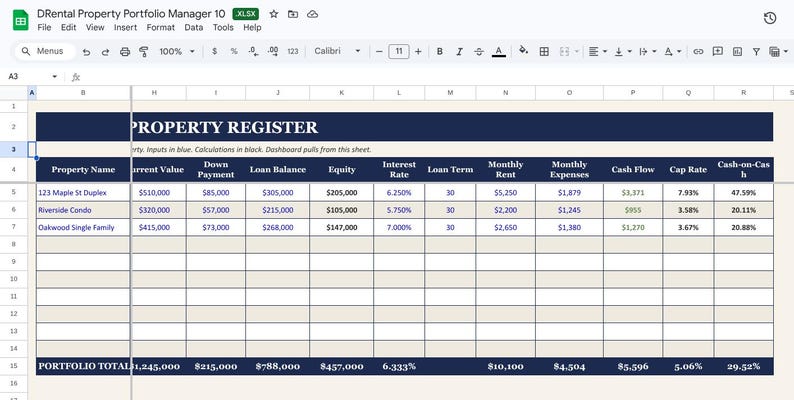Open the Calibri font dropdown

(x=337, y=51)
